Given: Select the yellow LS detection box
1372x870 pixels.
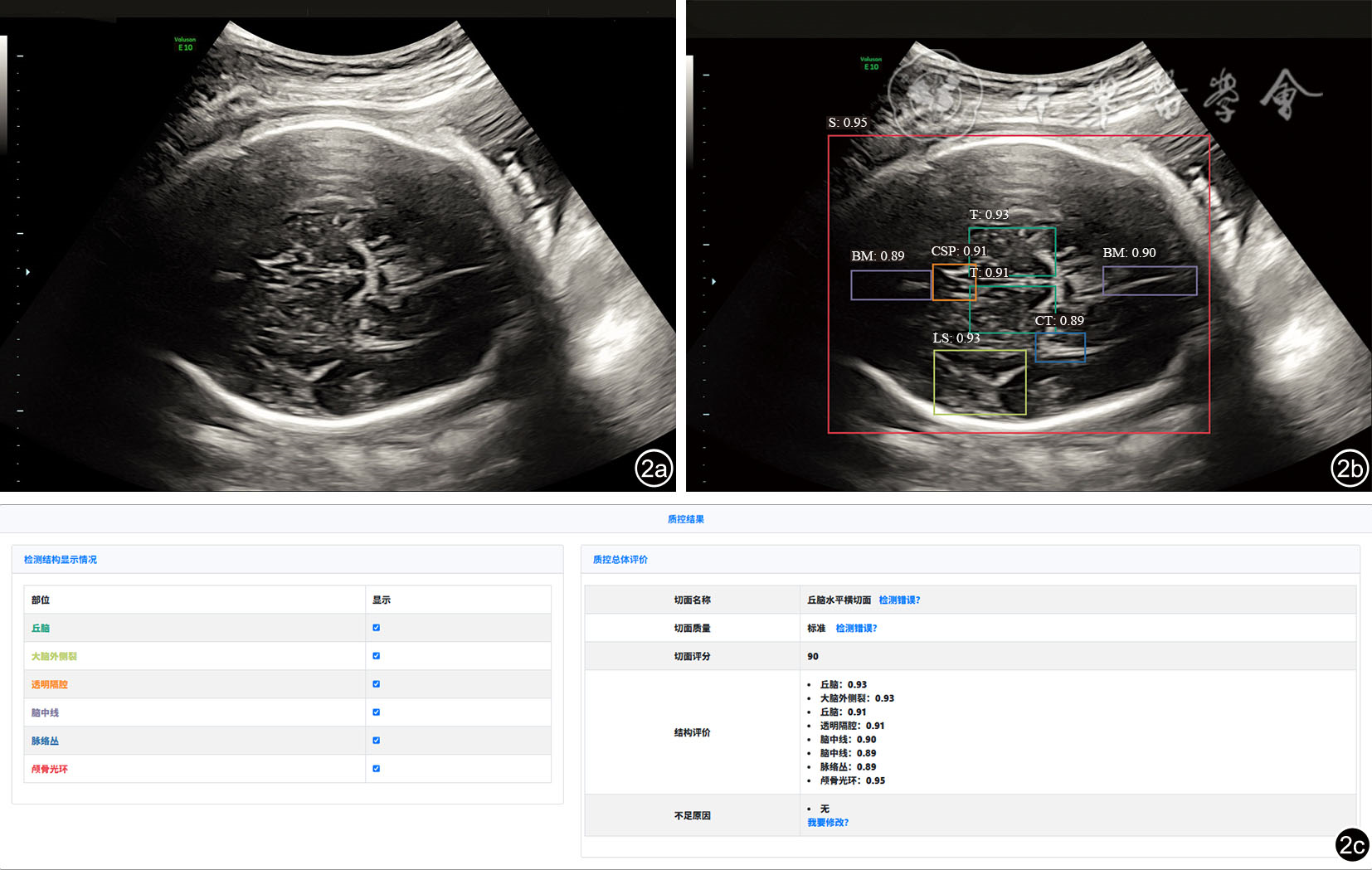Looking at the screenshot, I should click(x=980, y=382).
